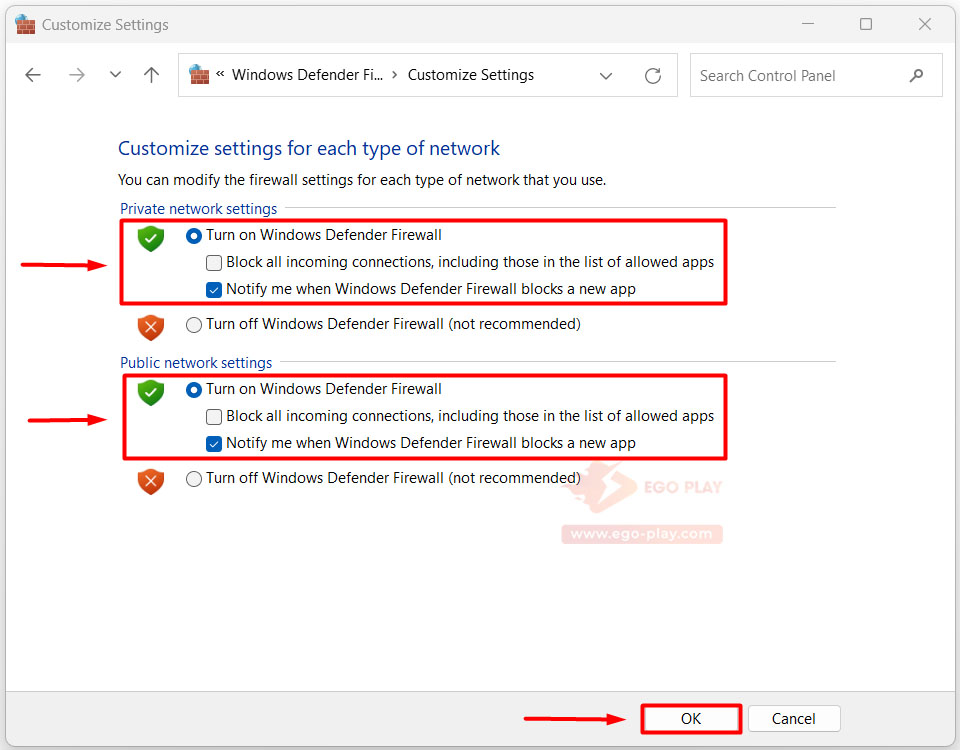Check block all incoming connections under Private

214,263
